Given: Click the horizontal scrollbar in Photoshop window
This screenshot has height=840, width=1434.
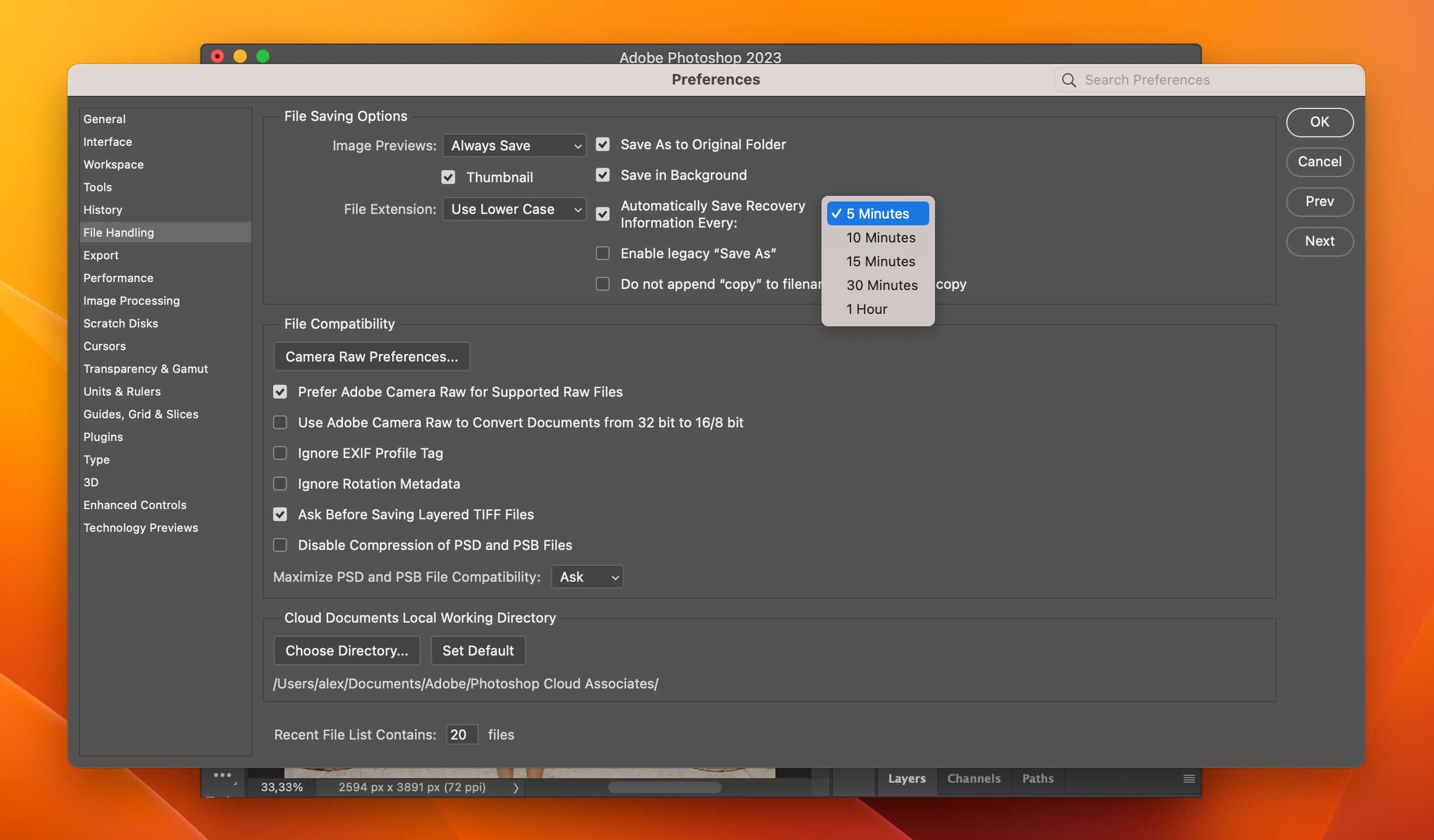Looking at the screenshot, I should pyautogui.click(x=664, y=788).
